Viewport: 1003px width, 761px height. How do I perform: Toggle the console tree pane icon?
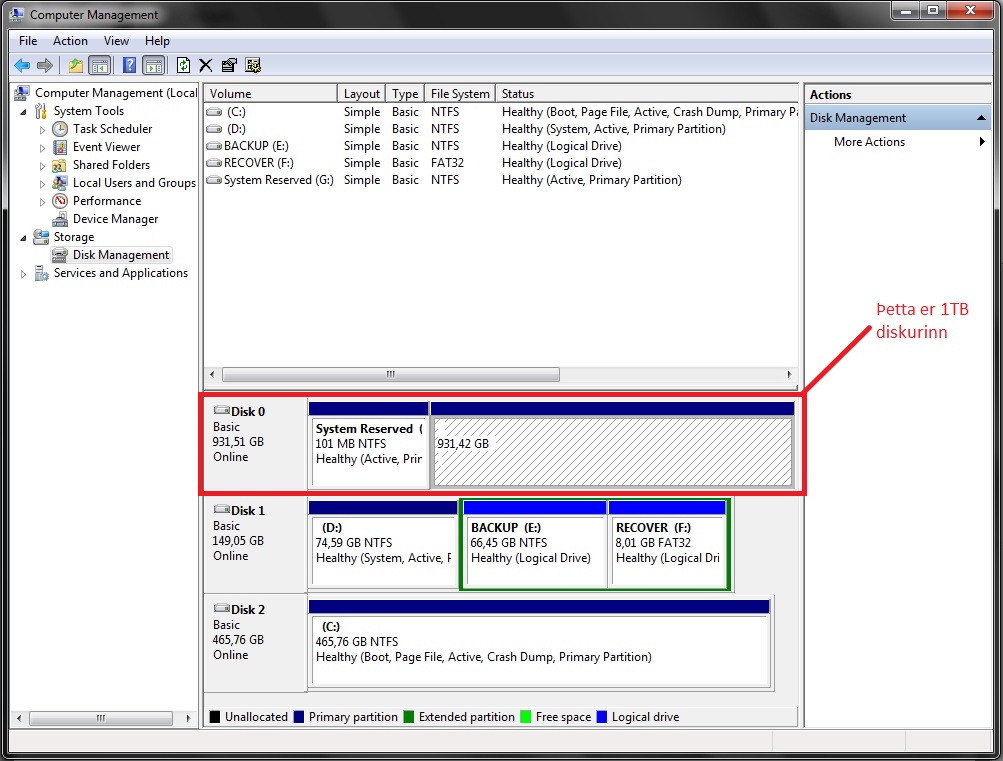pyautogui.click(x=101, y=65)
